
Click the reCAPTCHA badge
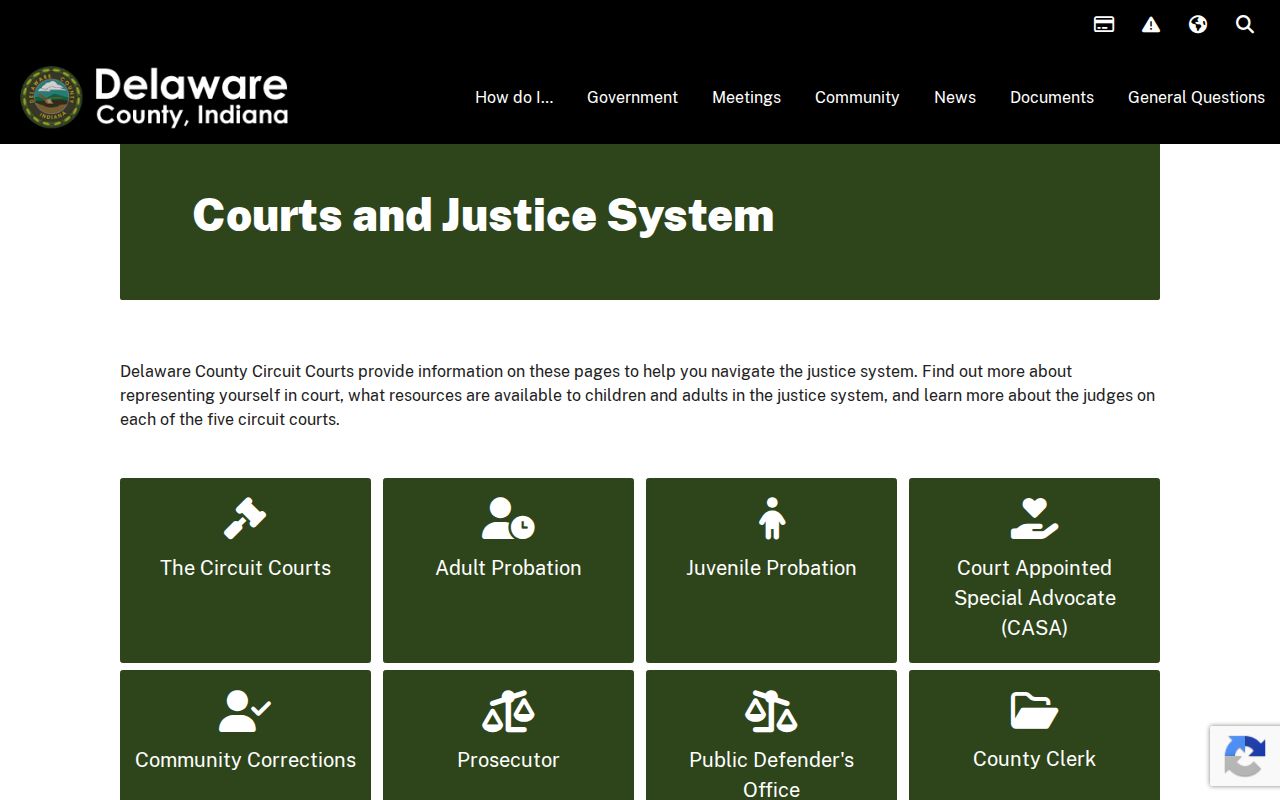pos(1245,757)
